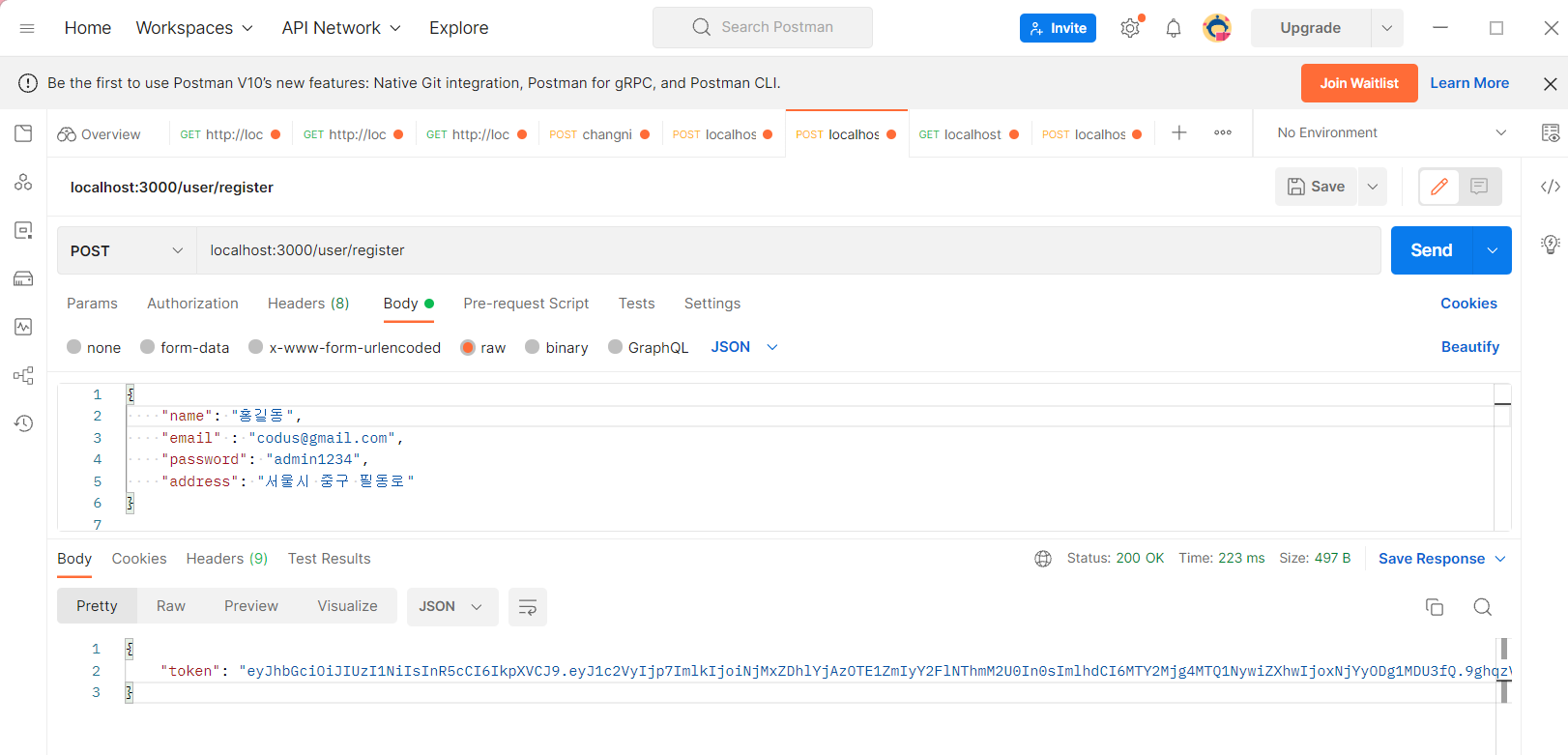
Task: Open the Save options dropdown arrow
Action: (1373, 187)
